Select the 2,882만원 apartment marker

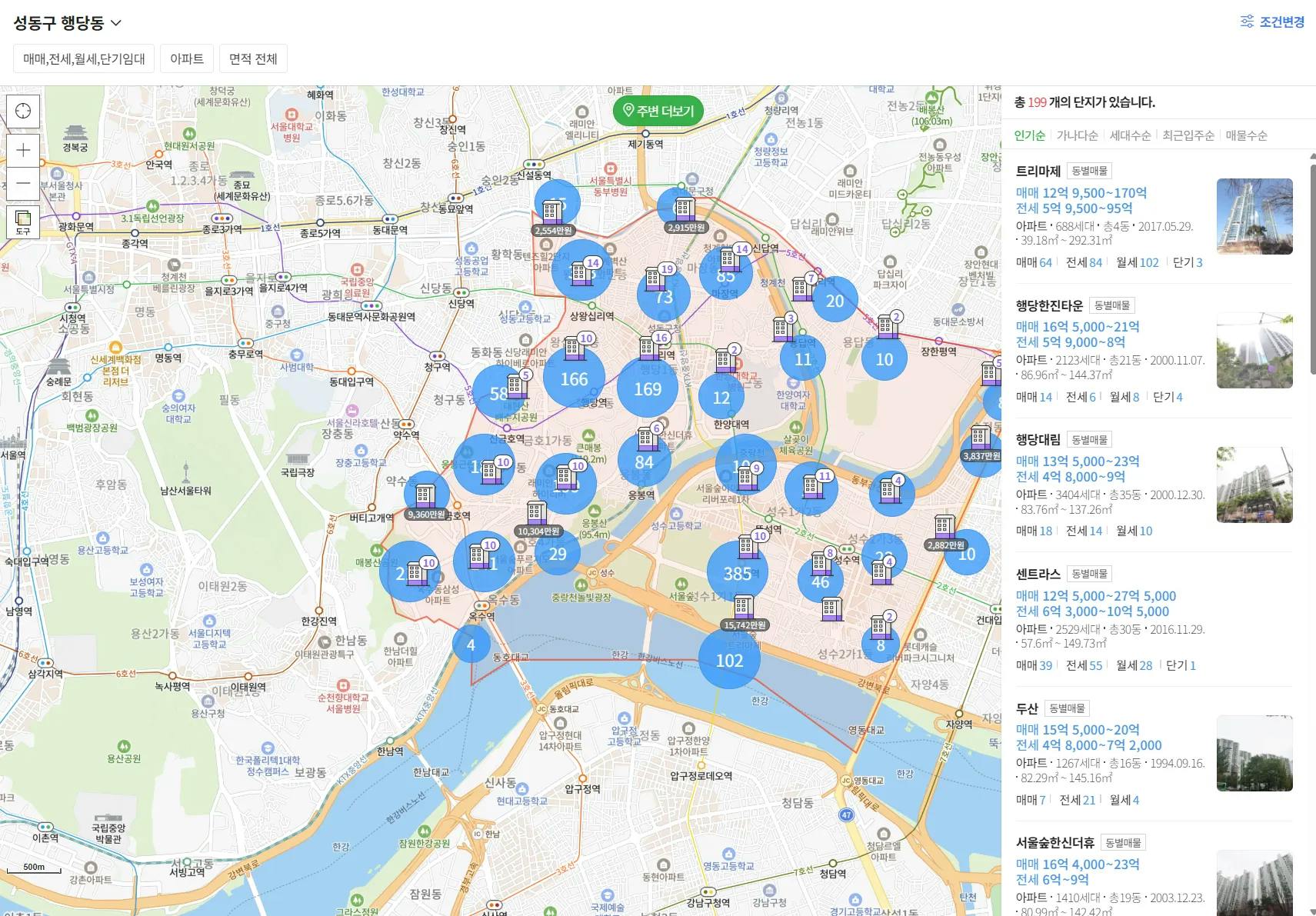tap(945, 533)
